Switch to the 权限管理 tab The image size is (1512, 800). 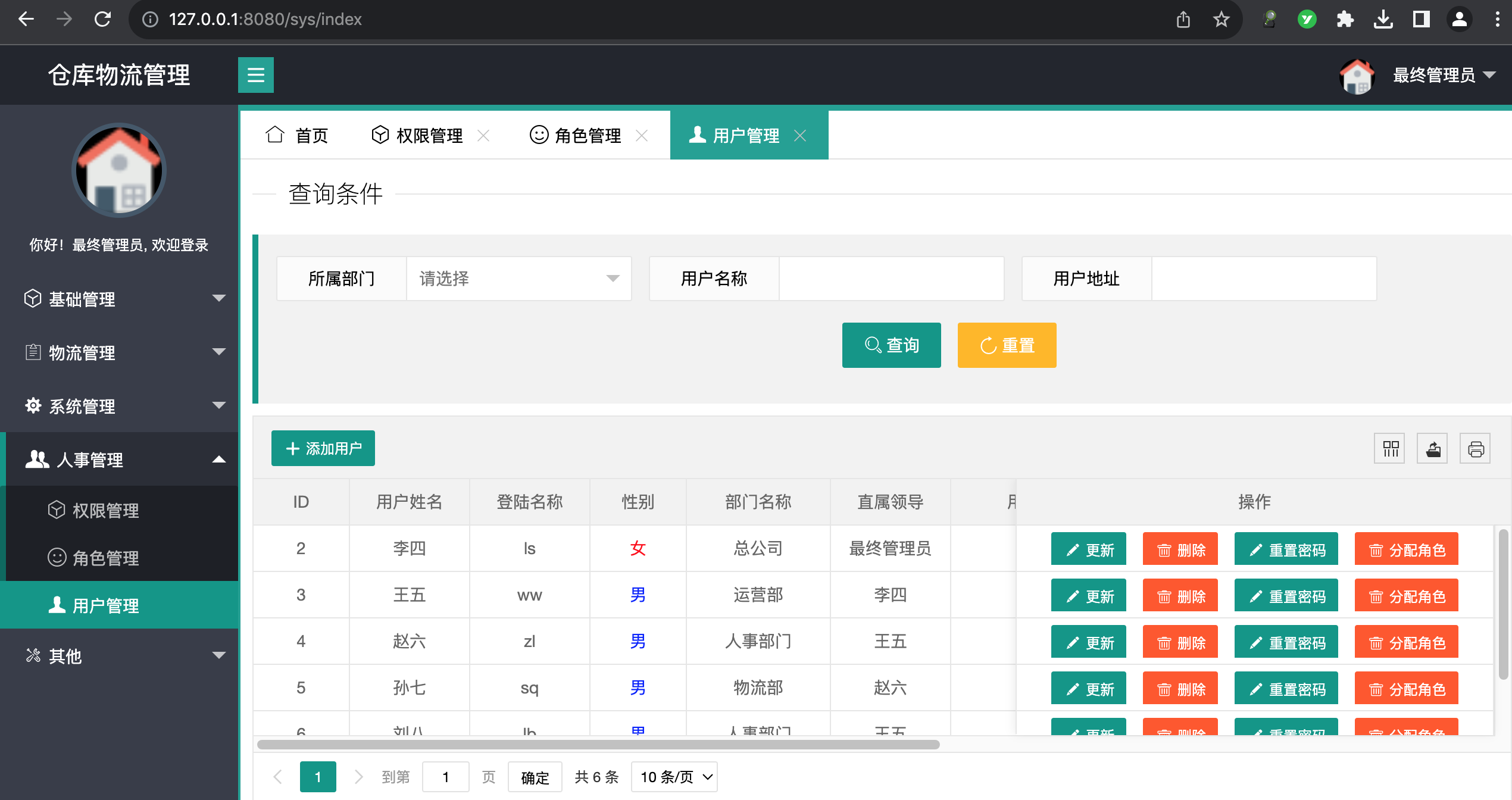pyautogui.click(x=429, y=136)
